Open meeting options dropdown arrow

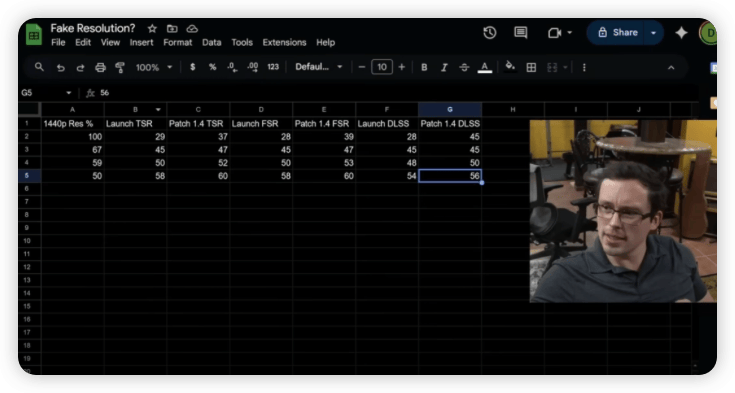click(x=570, y=33)
